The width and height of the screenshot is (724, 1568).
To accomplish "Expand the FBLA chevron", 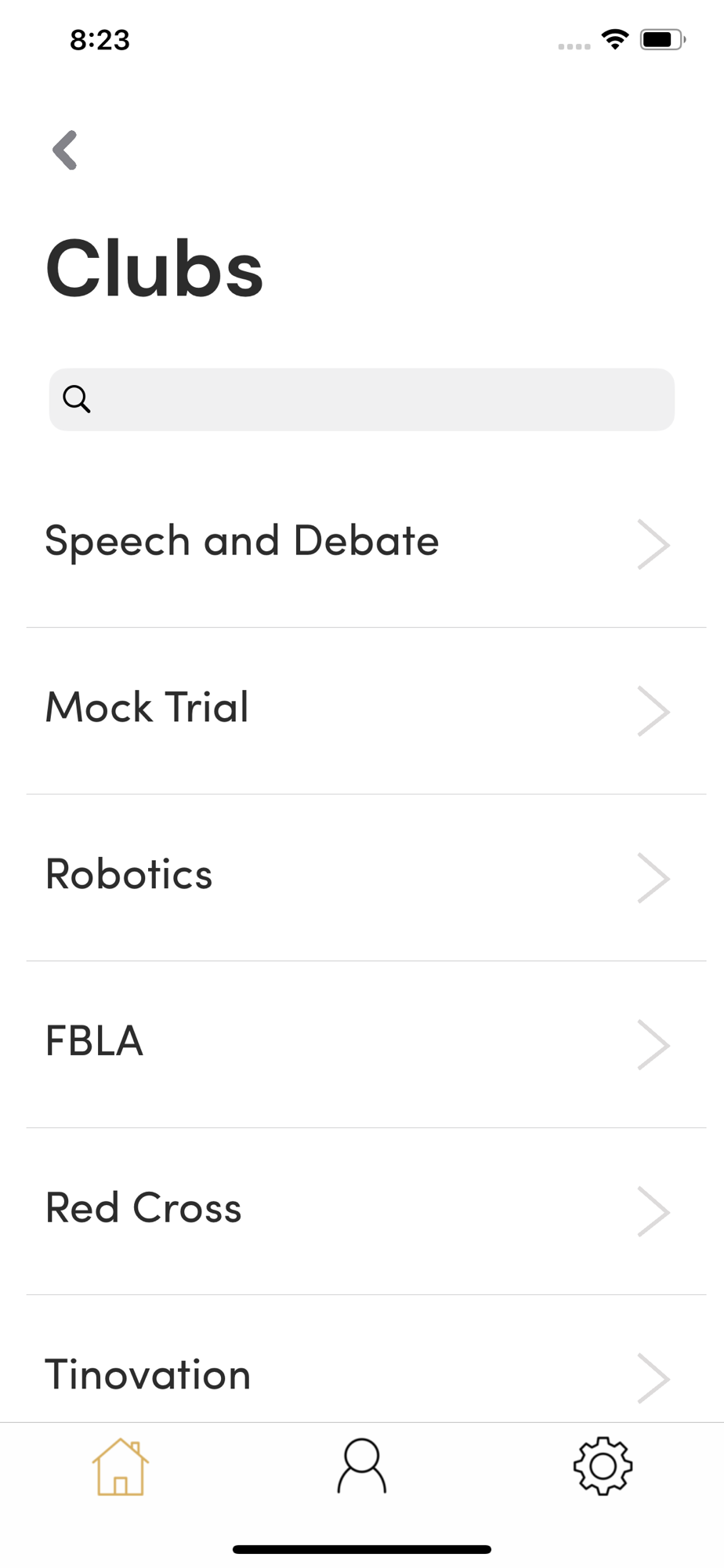I will (x=653, y=1045).
